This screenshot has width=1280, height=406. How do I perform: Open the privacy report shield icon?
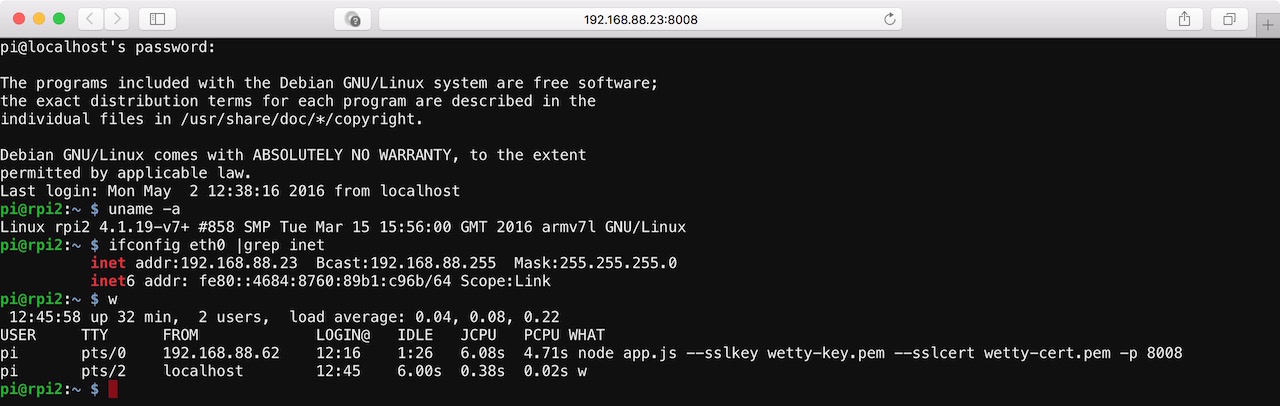click(354, 19)
